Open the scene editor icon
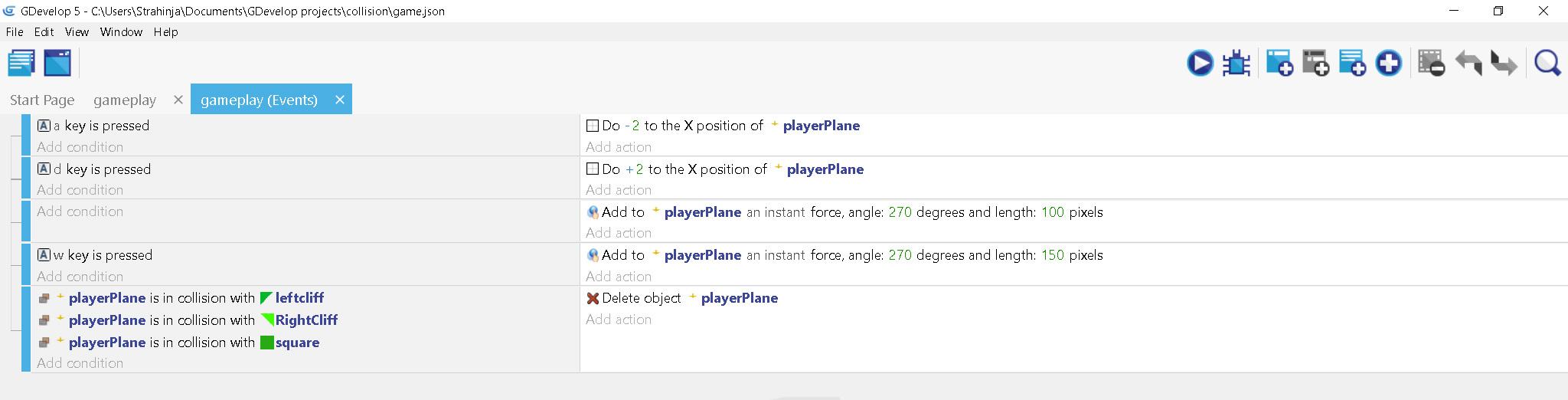The width and height of the screenshot is (1568, 400). coord(57,63)
